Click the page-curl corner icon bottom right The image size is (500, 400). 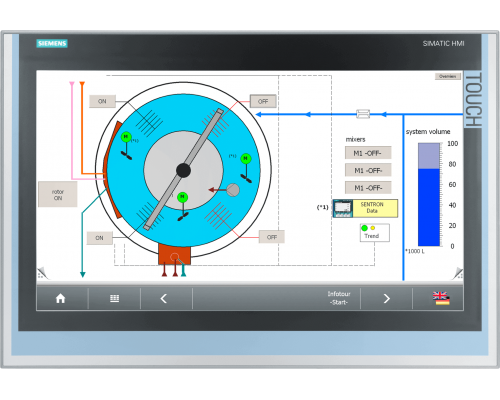[x=458, y=273]
